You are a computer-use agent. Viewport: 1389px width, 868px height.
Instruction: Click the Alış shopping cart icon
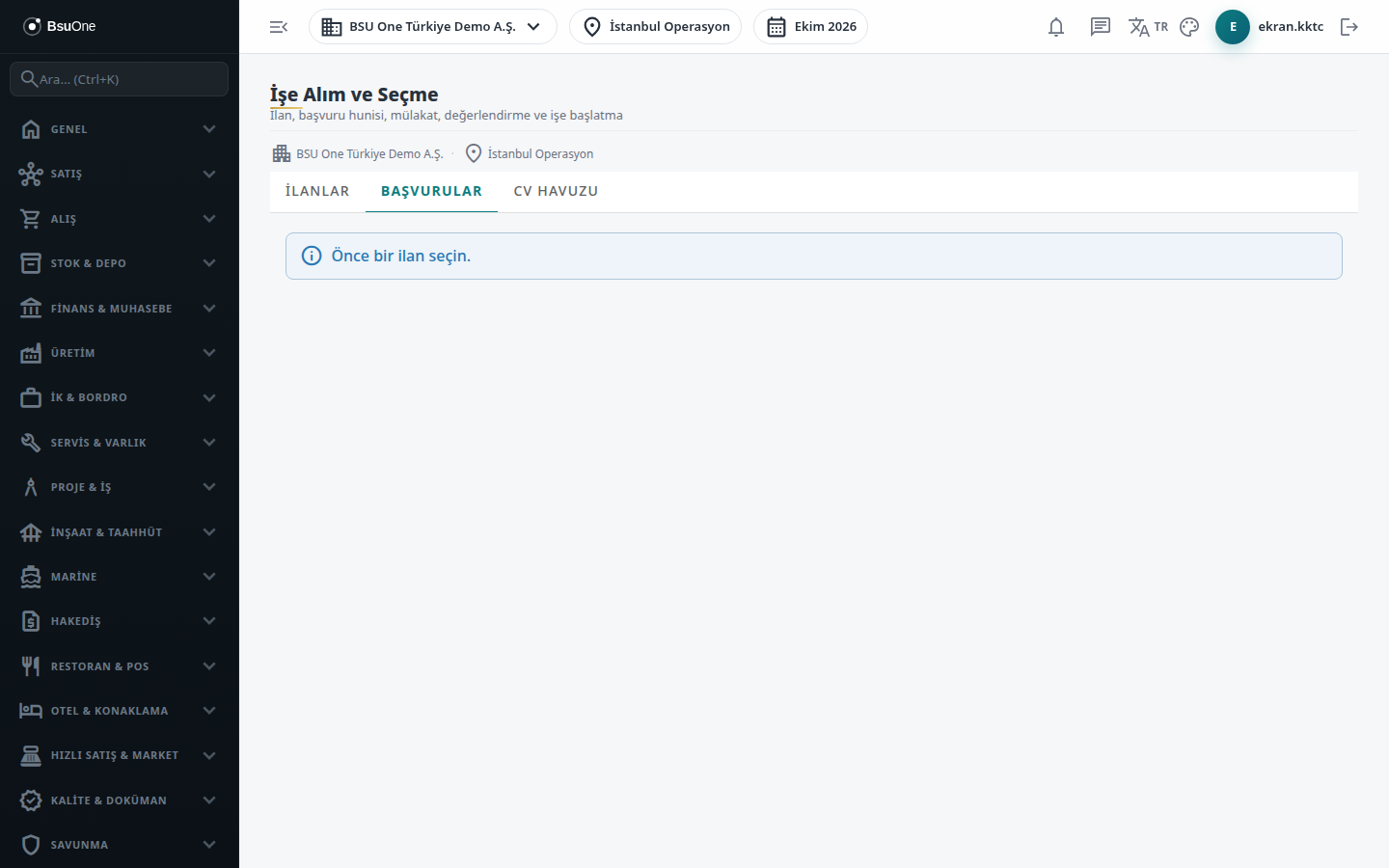pyautogui.click(x=31, y=219)
